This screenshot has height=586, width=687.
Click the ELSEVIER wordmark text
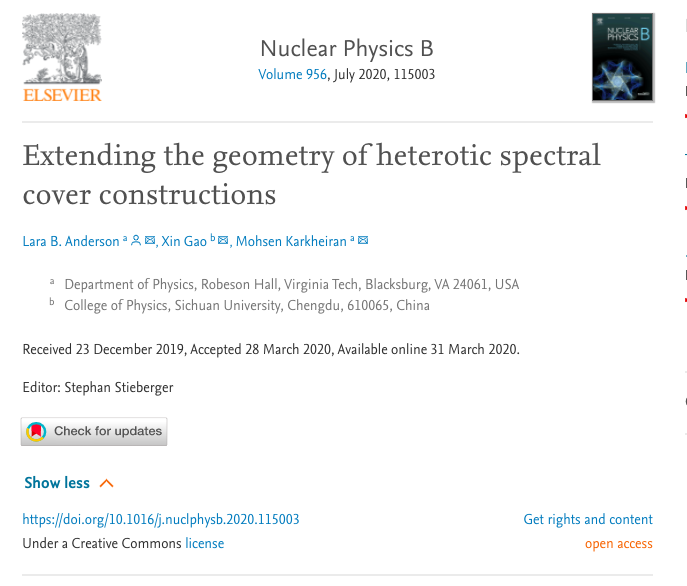pos(62,95)
